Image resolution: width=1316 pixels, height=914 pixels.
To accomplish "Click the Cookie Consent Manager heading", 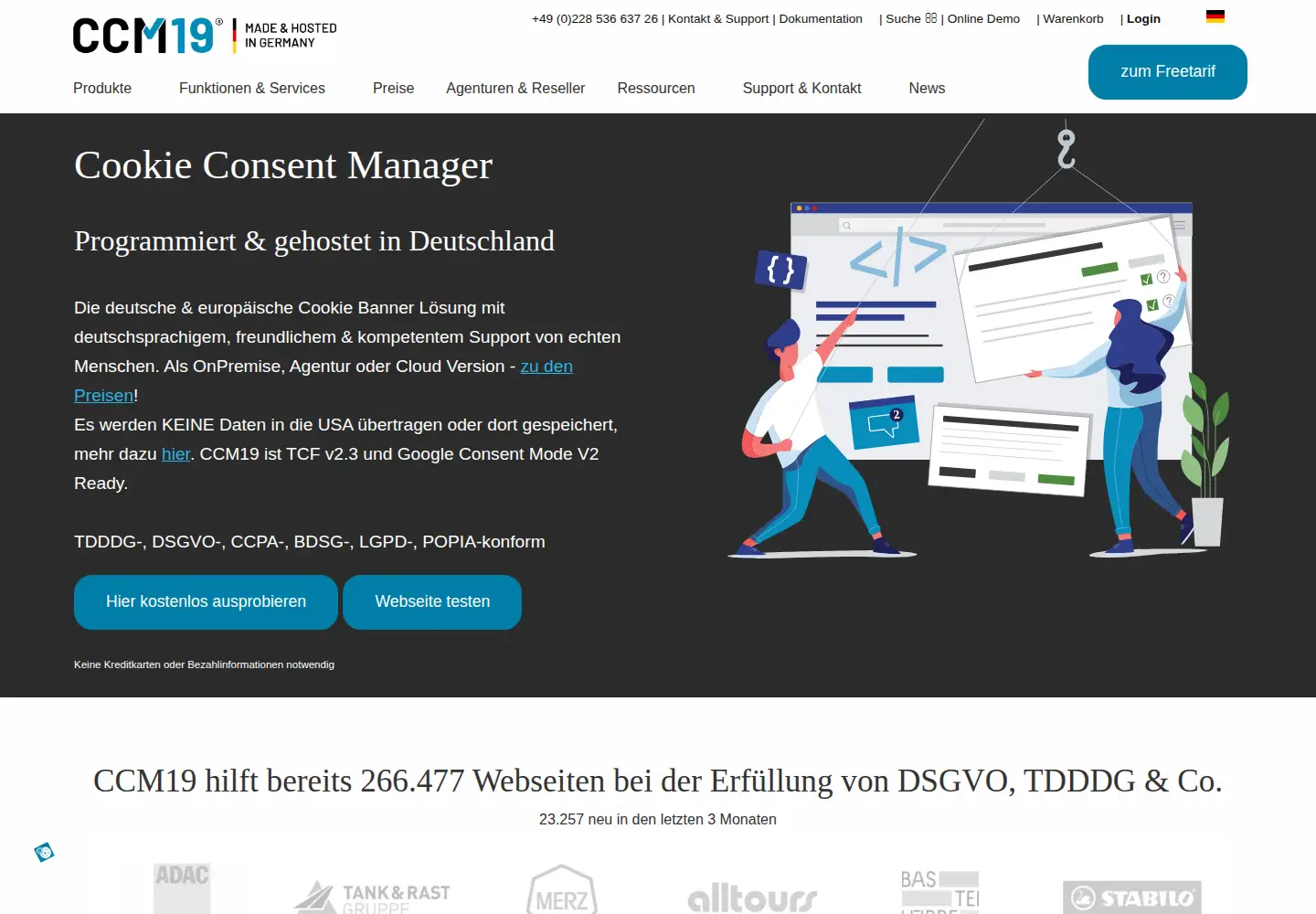I will 283,165.
